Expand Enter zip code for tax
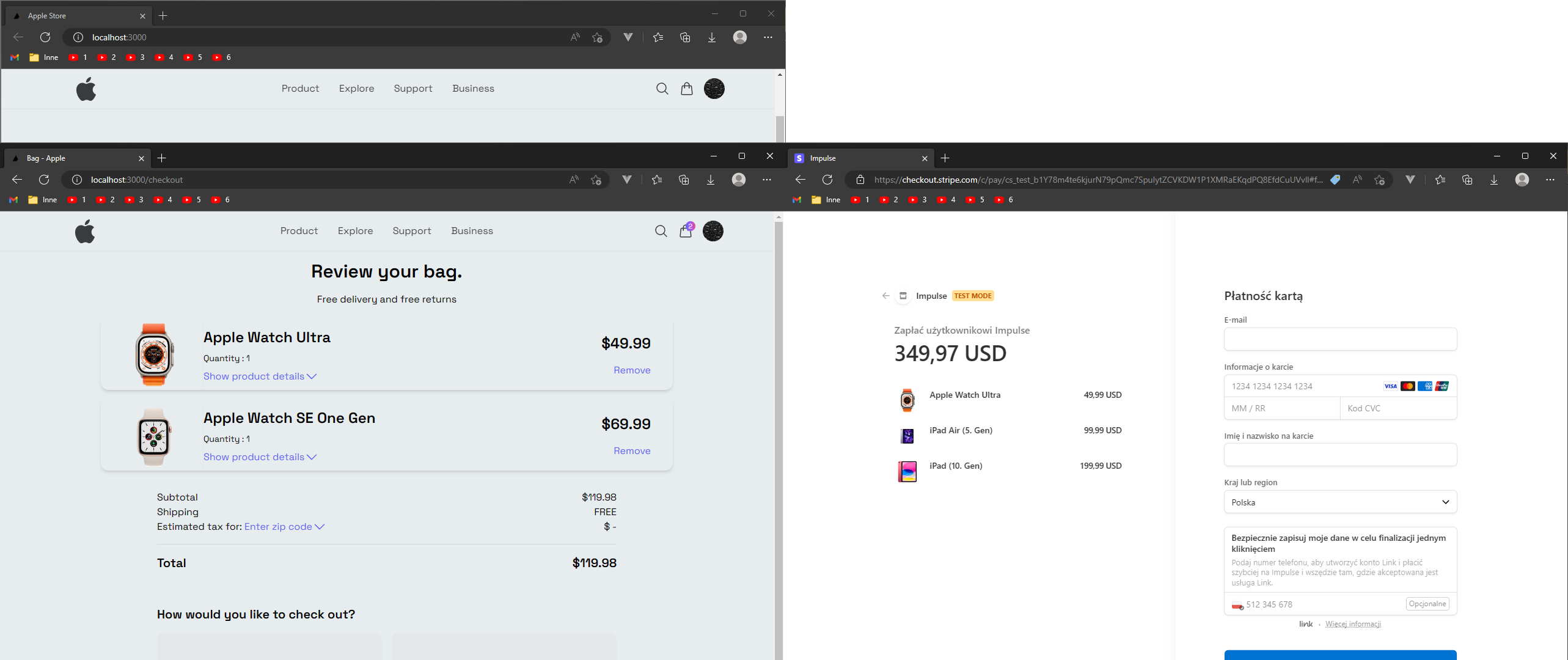This screenshot has width=1568, height=660. 284,527
